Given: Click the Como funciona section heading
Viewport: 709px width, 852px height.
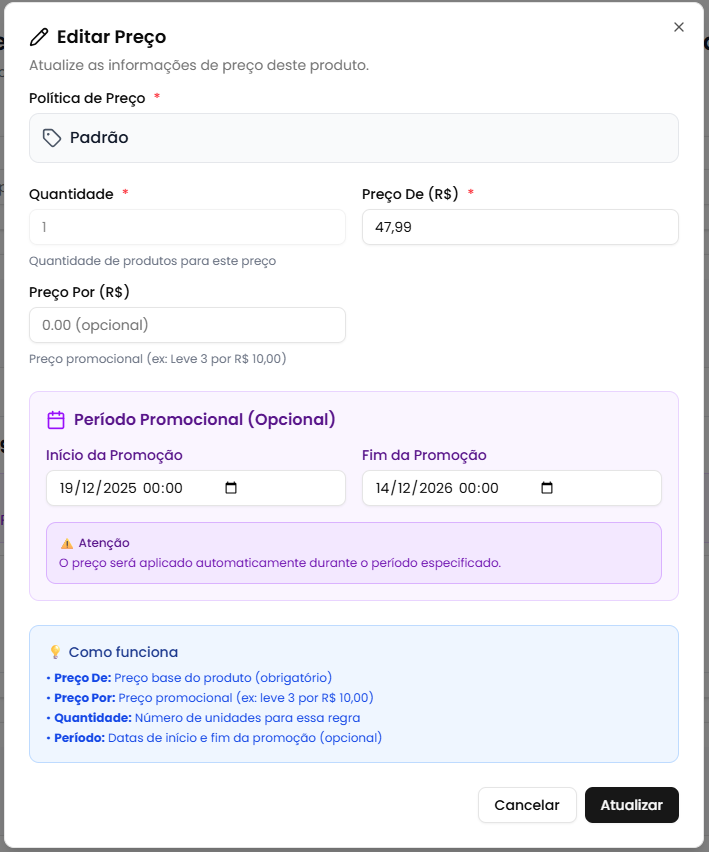Looking at the screenshot, I should [125, 651].
